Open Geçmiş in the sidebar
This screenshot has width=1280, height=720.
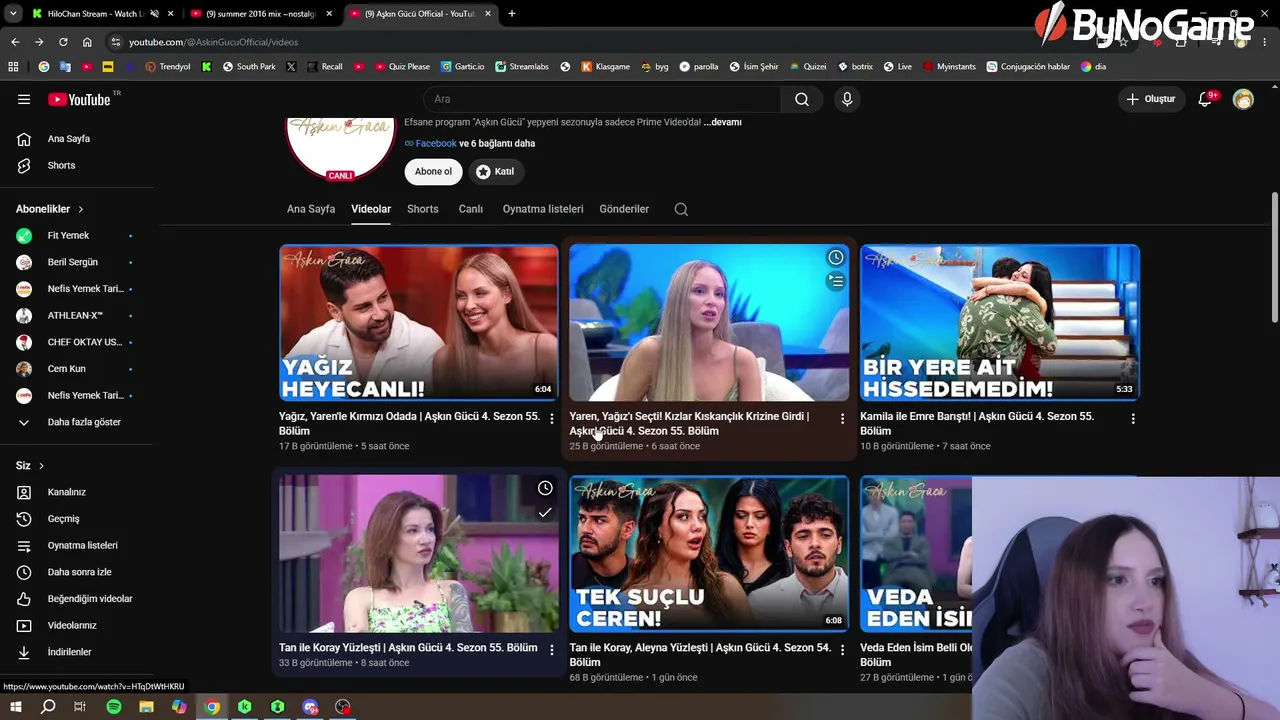point(63,519)
